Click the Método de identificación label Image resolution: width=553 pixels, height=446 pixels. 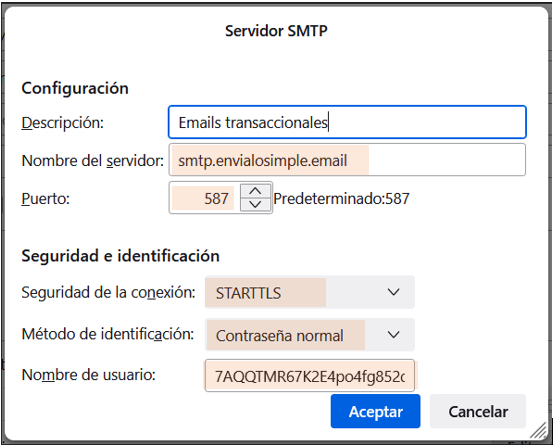click(x=108, y=334)
